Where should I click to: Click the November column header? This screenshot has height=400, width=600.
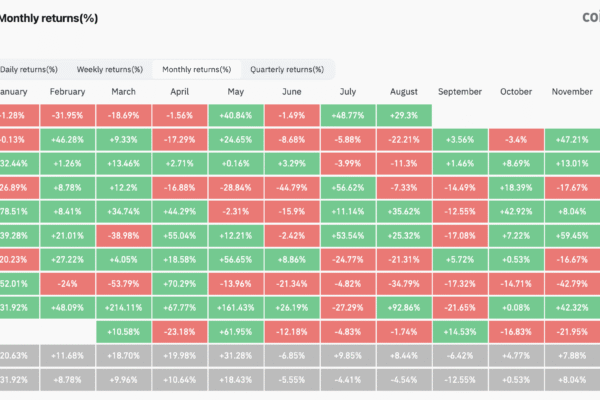click(573, 92)
